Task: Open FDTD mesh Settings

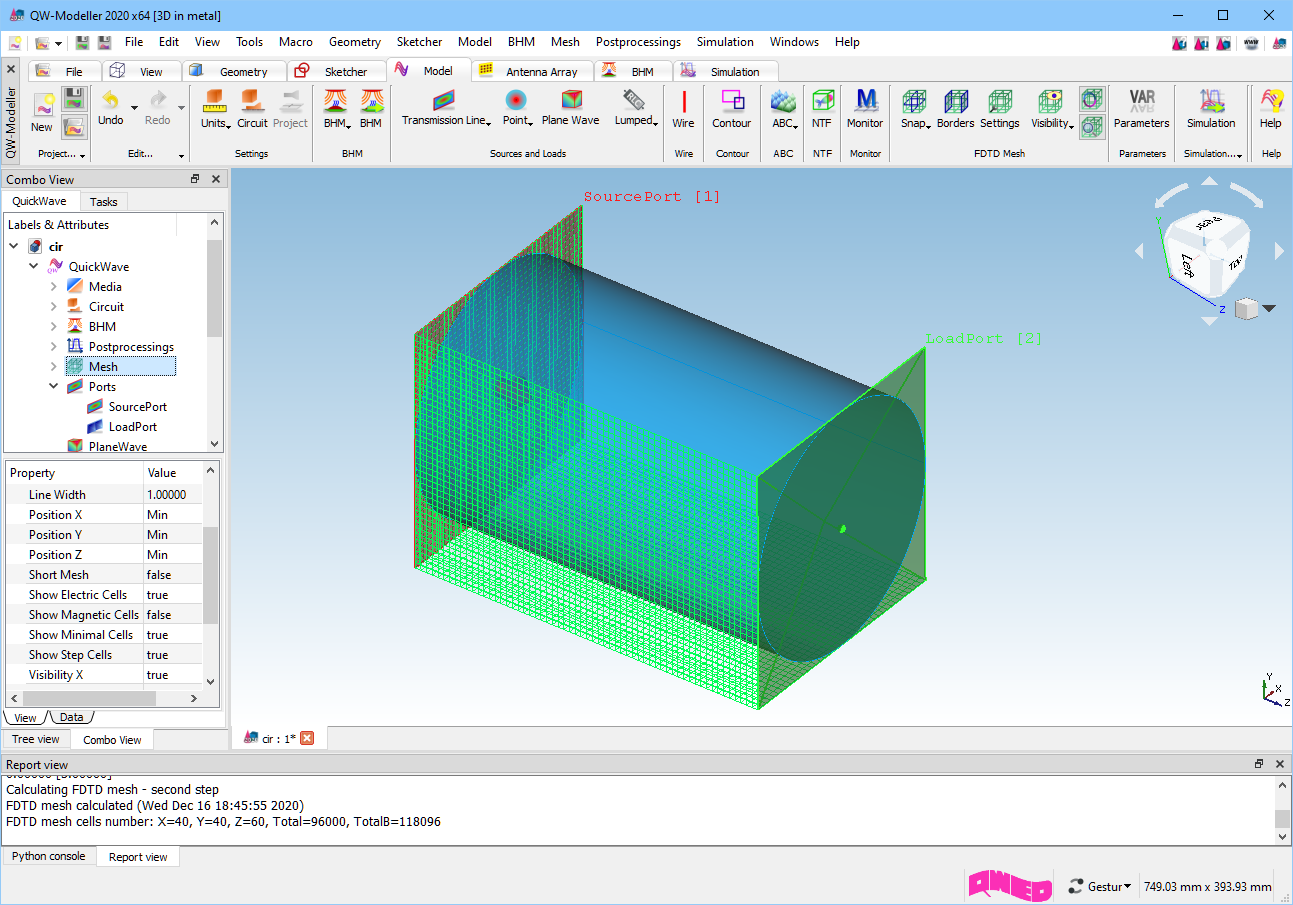Action: (x=999, y=110)
